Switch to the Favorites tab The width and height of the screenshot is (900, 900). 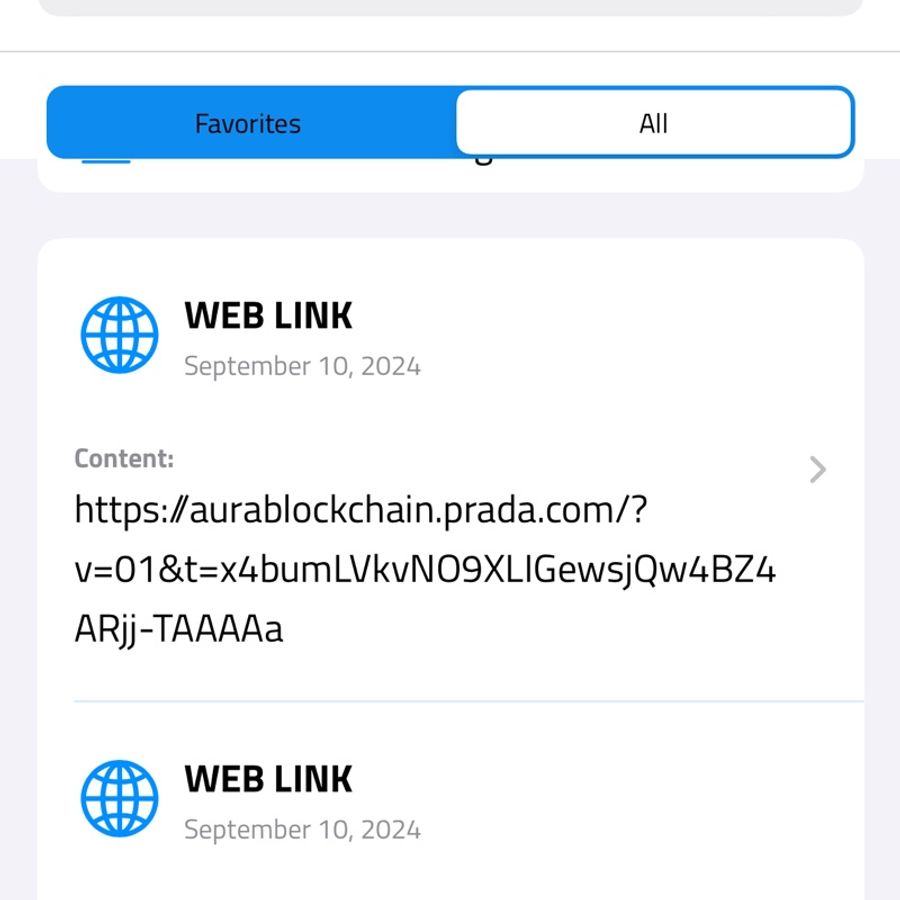(248, 123)
